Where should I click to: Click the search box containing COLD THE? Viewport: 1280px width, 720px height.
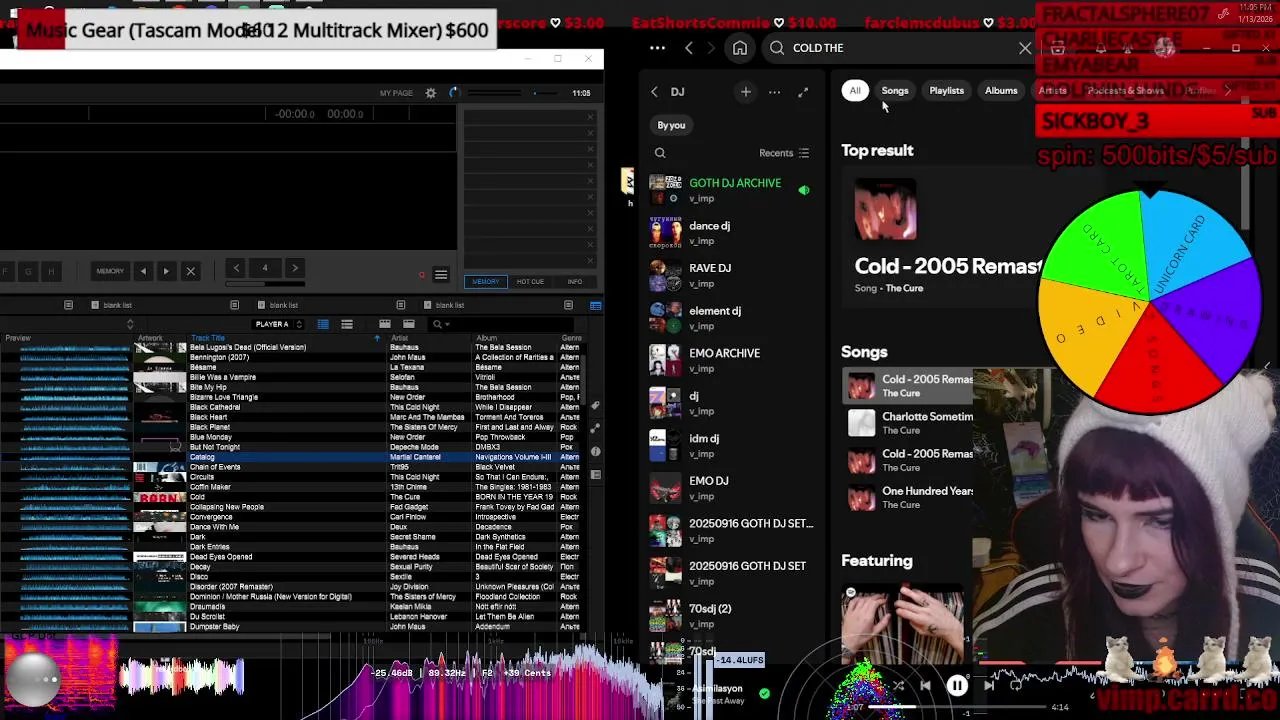point(900,48)
